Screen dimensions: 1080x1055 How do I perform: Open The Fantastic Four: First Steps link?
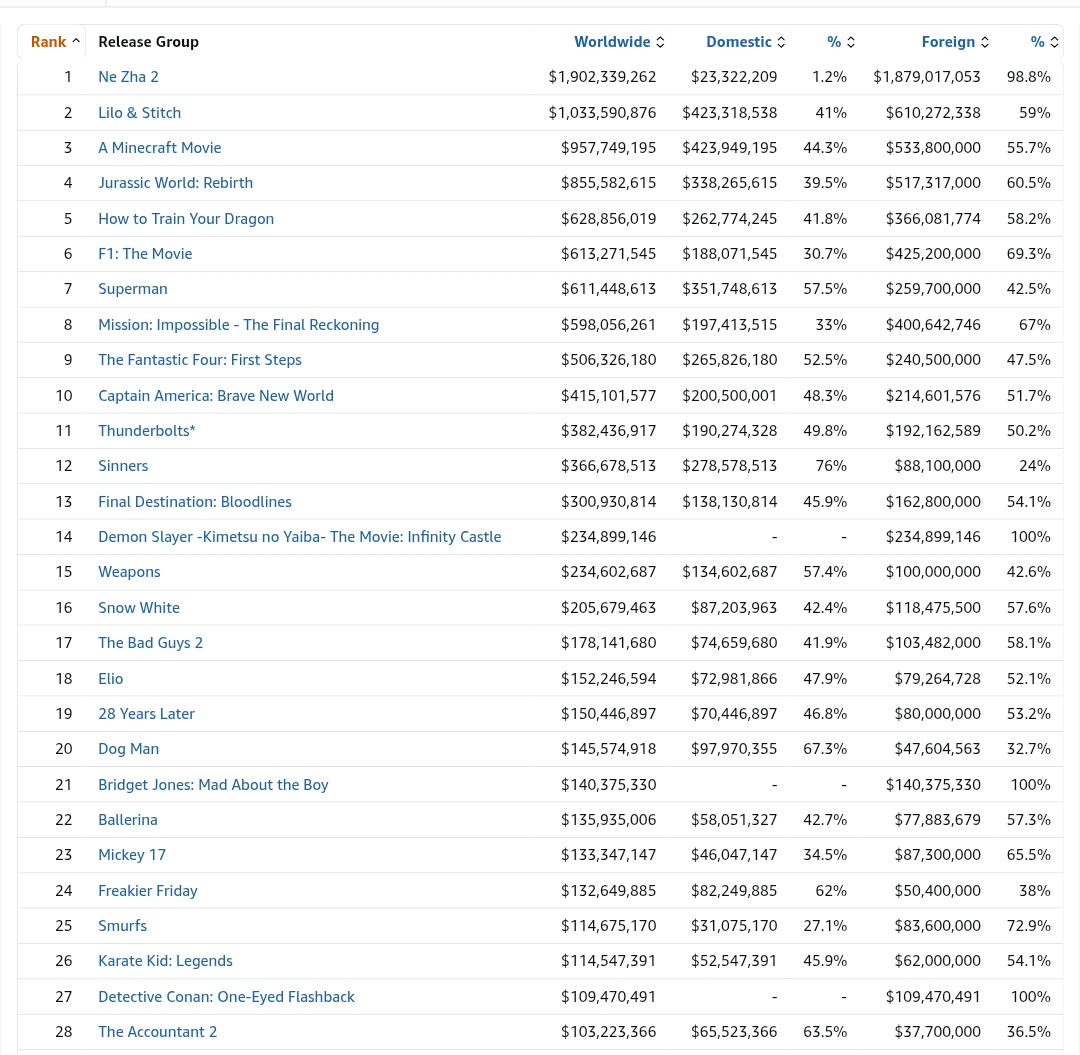pyautogui.click(x=200, y=360)
